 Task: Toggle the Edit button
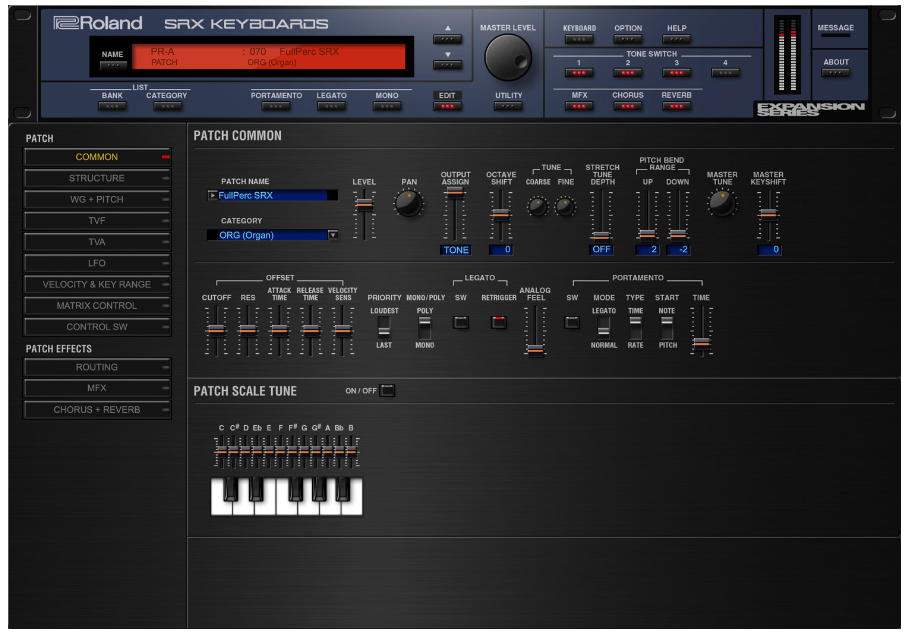tap(447, 107)
